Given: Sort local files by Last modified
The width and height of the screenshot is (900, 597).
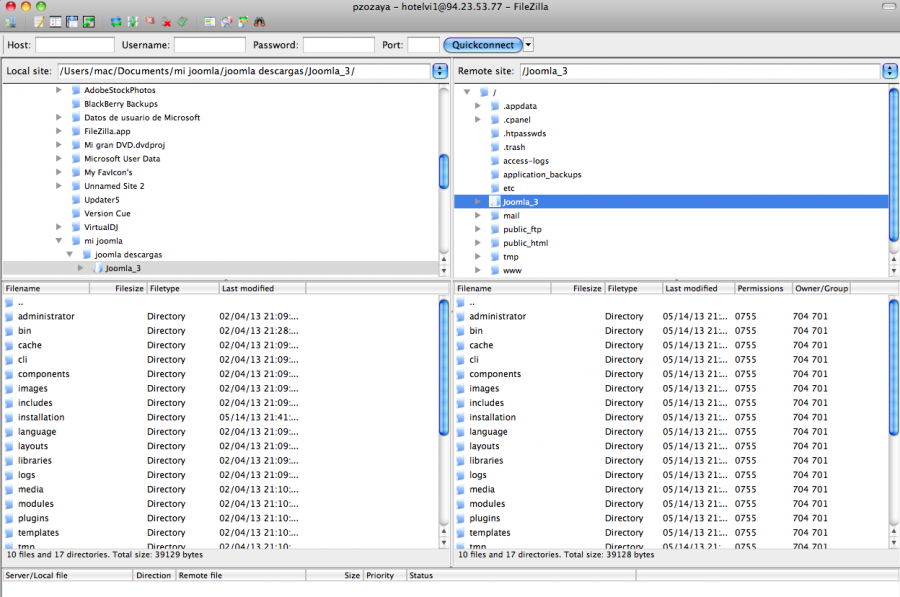Looking at the screenshot, I should [262, 288].
